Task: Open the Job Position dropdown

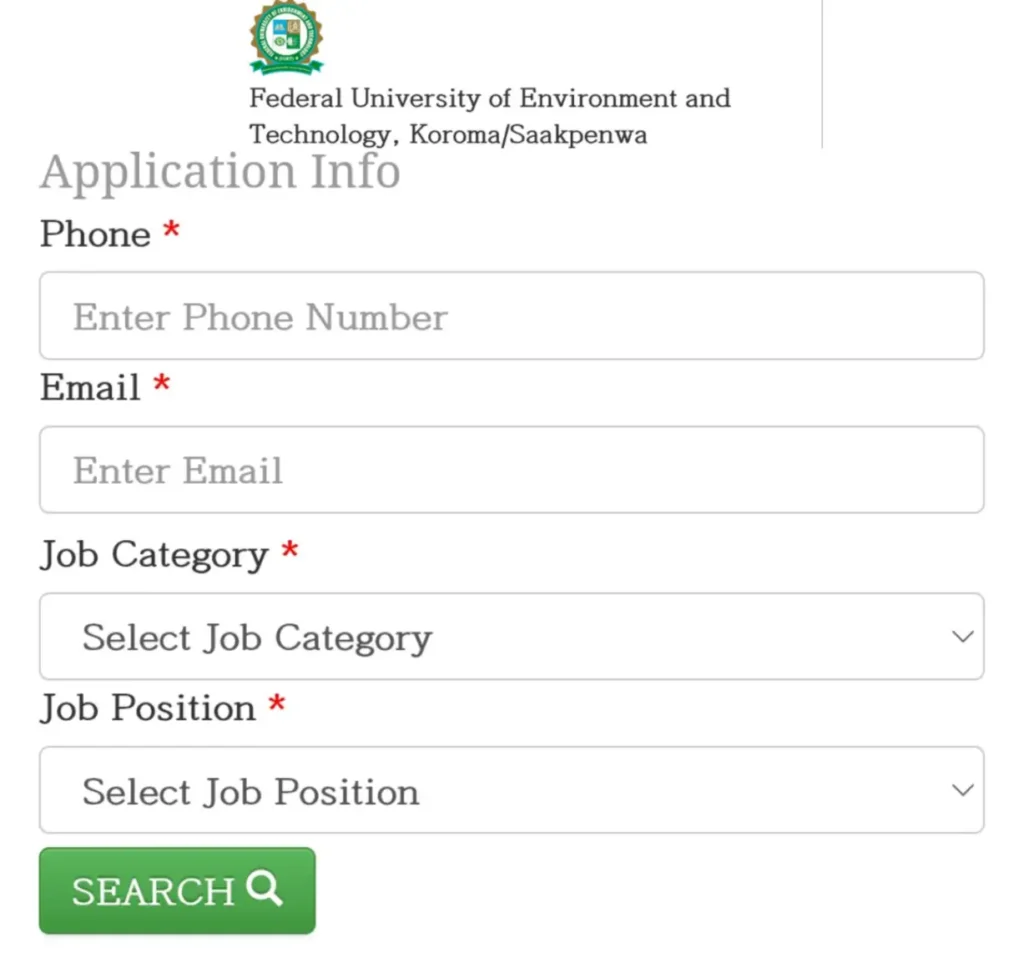Action: (x=512, y=790)
